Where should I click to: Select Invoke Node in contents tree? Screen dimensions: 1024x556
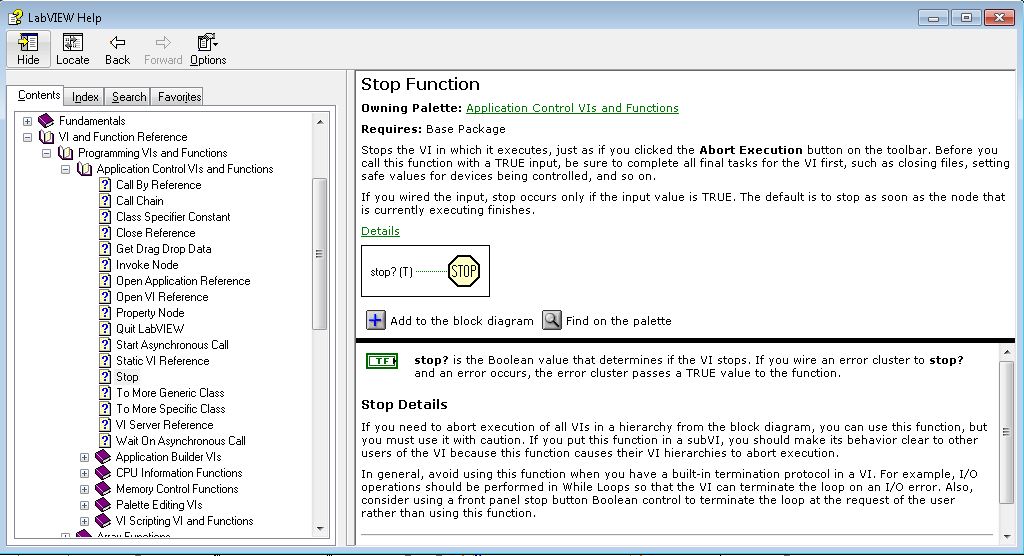147,265
